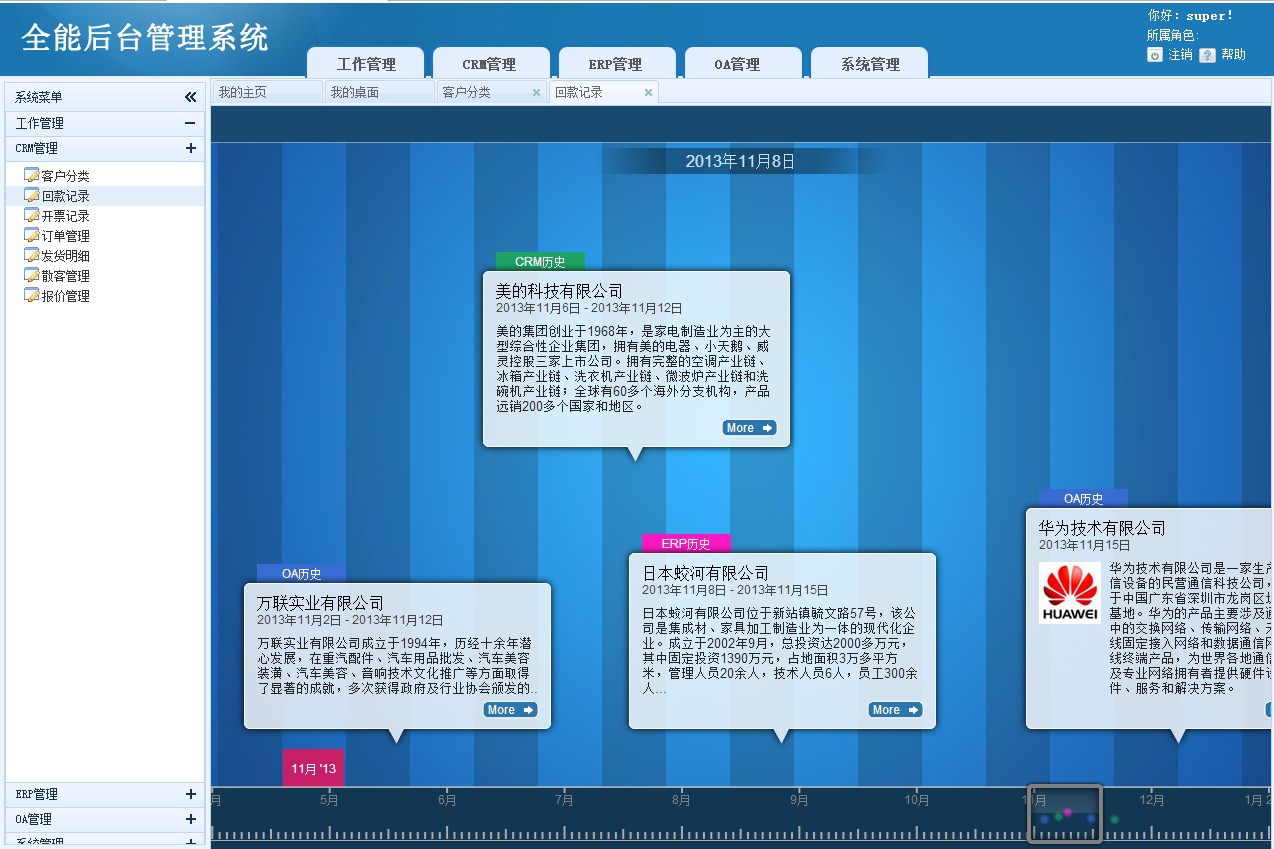Image resolution: width=1274 pixels, height=849 pixels.
Task: Click the 报价管理 tree item icon
Action: pyautogui.click(x=31, y=296)
